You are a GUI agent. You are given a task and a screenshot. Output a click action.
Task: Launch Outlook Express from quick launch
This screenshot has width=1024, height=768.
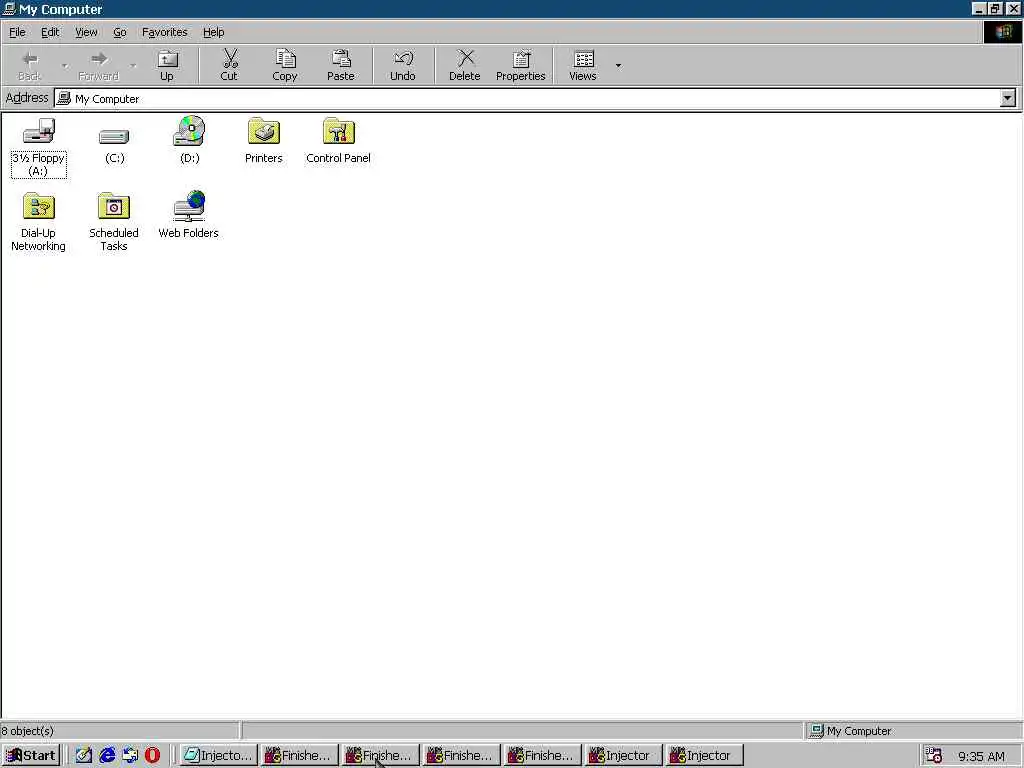(130, 756)
